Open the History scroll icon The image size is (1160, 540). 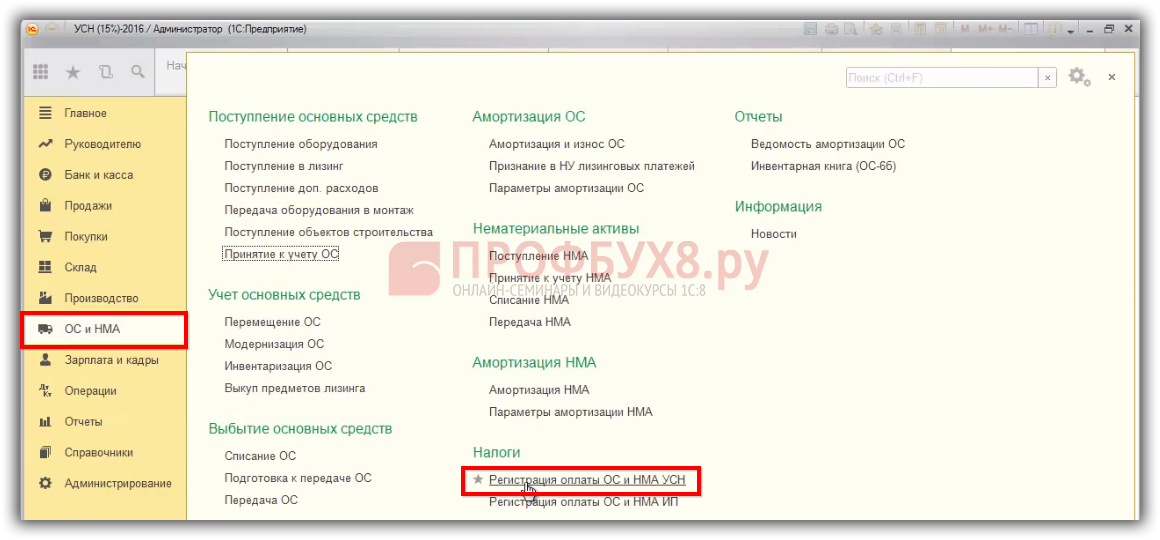pos(105,72)
